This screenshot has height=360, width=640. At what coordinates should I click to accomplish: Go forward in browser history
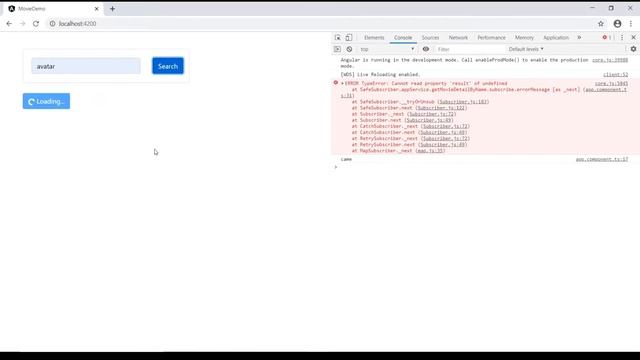[x=22, y=24]
